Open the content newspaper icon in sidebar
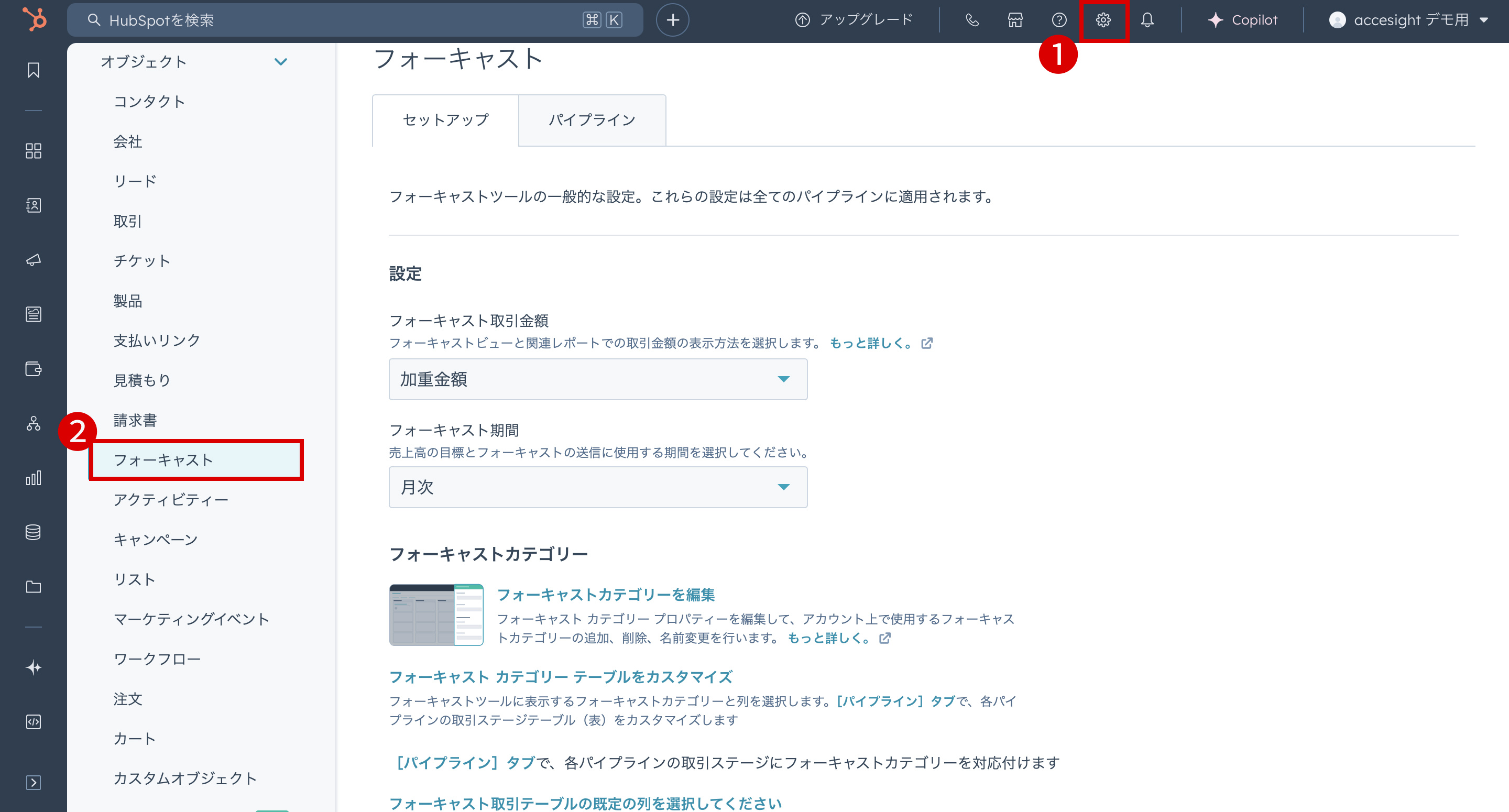The width and height of the screenshot is (1509, 812). click(34, 314)
